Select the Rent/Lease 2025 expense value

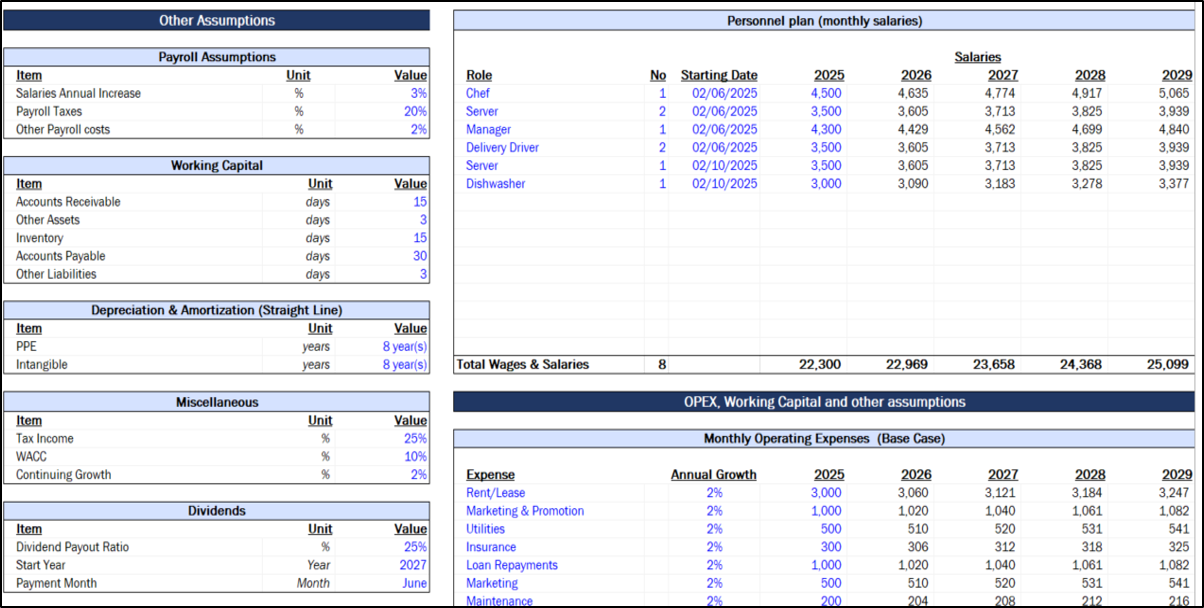826,493
